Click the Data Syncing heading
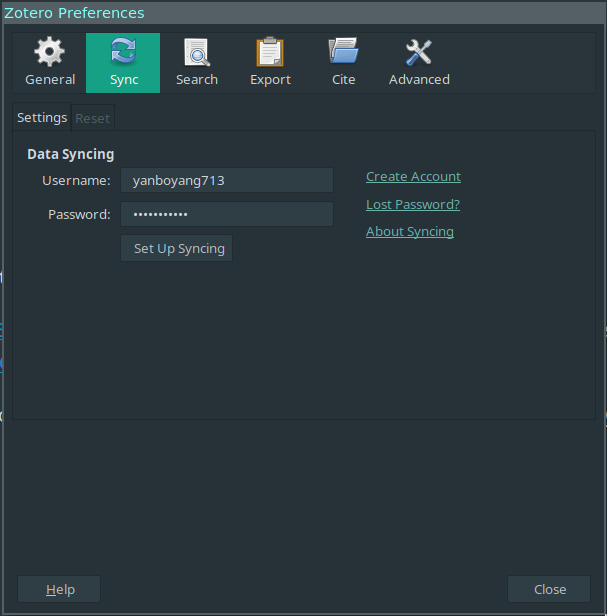607x616 pixels. click(x=71, y=154)
